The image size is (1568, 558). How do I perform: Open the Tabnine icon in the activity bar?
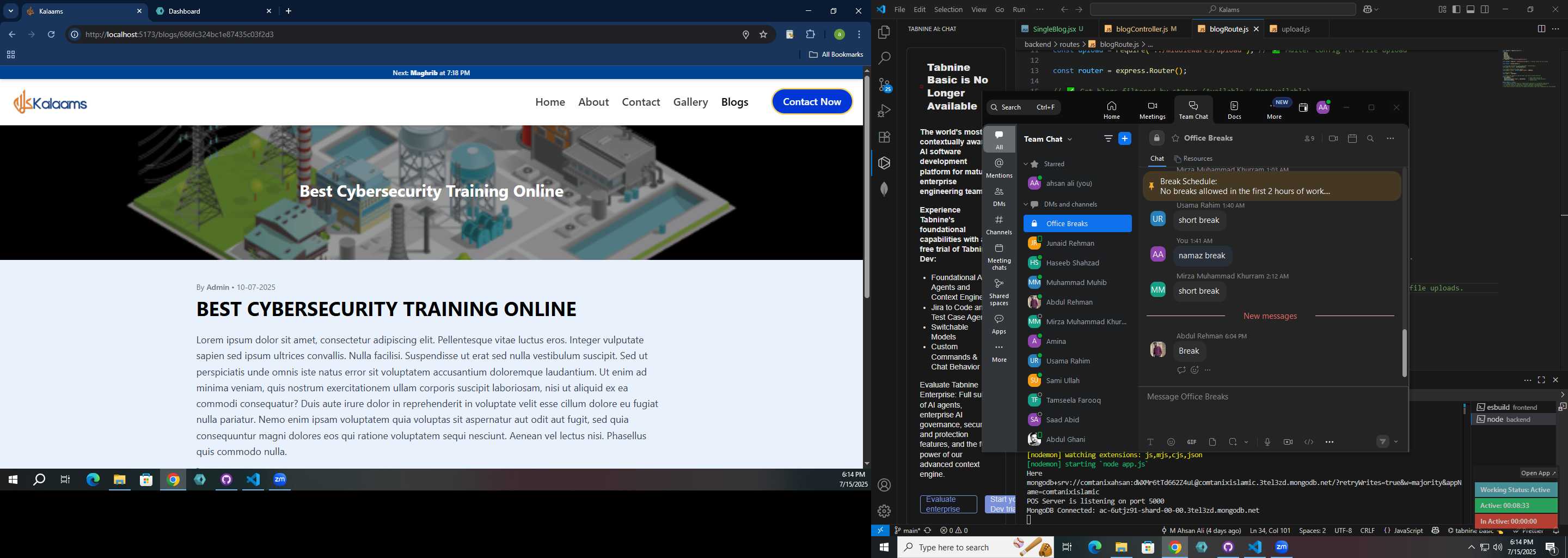coord(884,162)
